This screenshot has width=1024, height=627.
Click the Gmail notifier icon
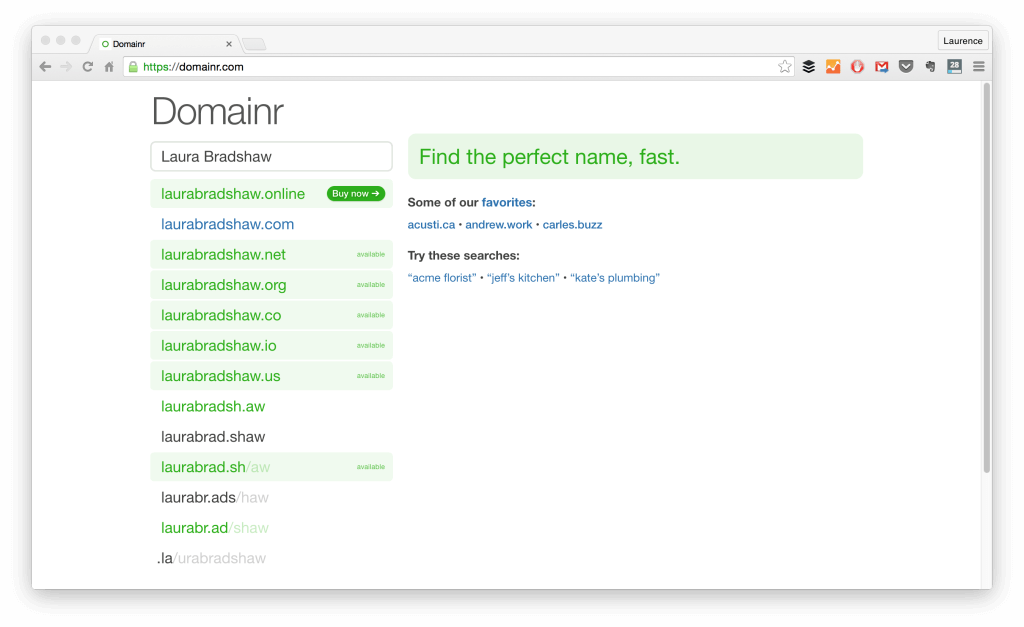(x=881, y=66)
